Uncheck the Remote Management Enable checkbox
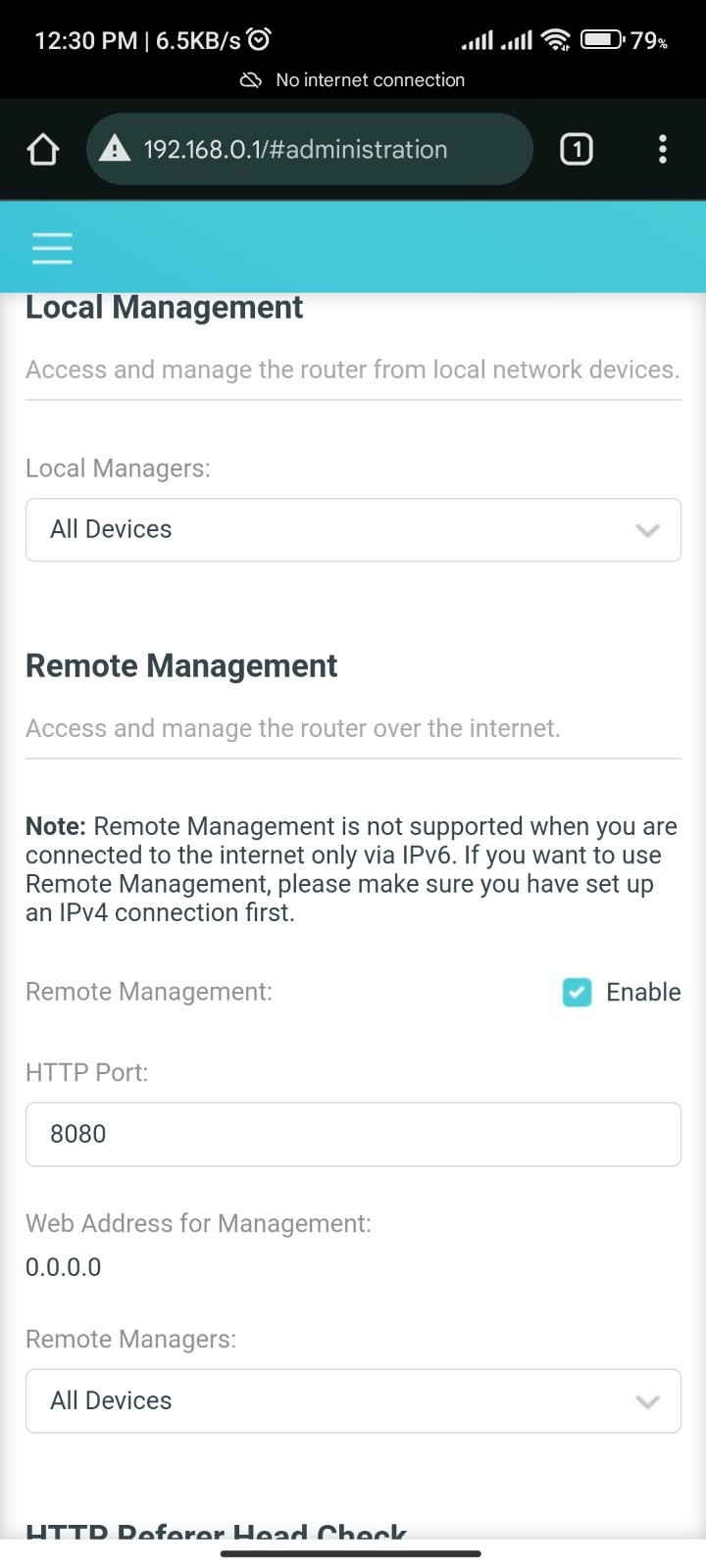 click(578, 992)
